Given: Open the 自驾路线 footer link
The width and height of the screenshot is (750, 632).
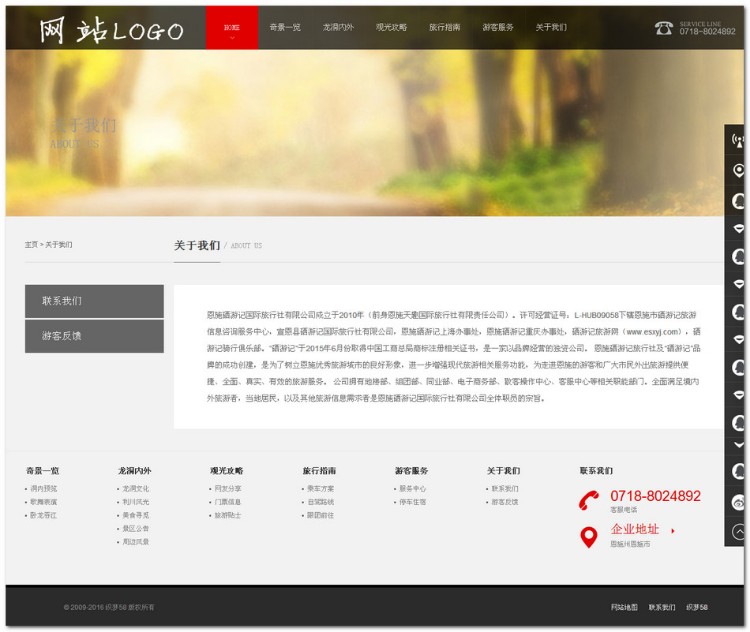Looking at the screenshot, I should [x=320, y=502].
